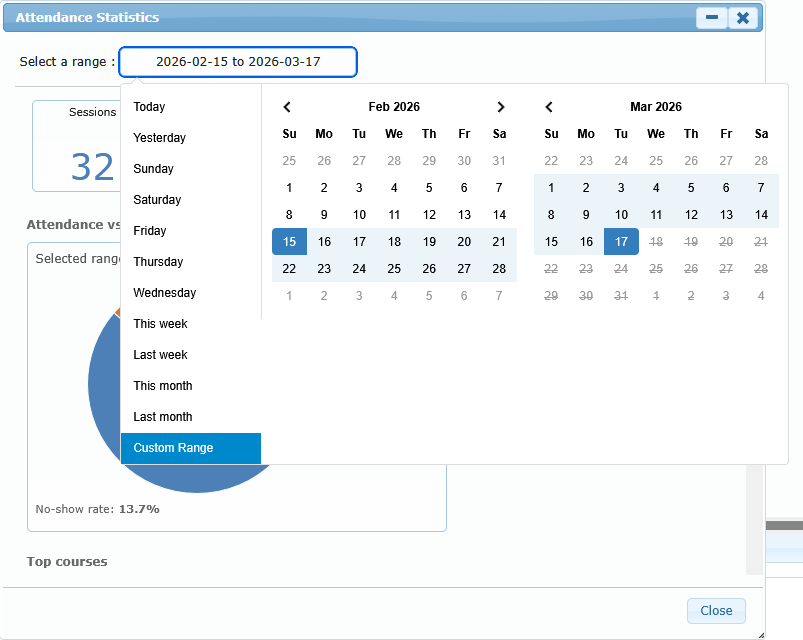
Task: Select the Wednesday preset option
Action: [165, 293]
